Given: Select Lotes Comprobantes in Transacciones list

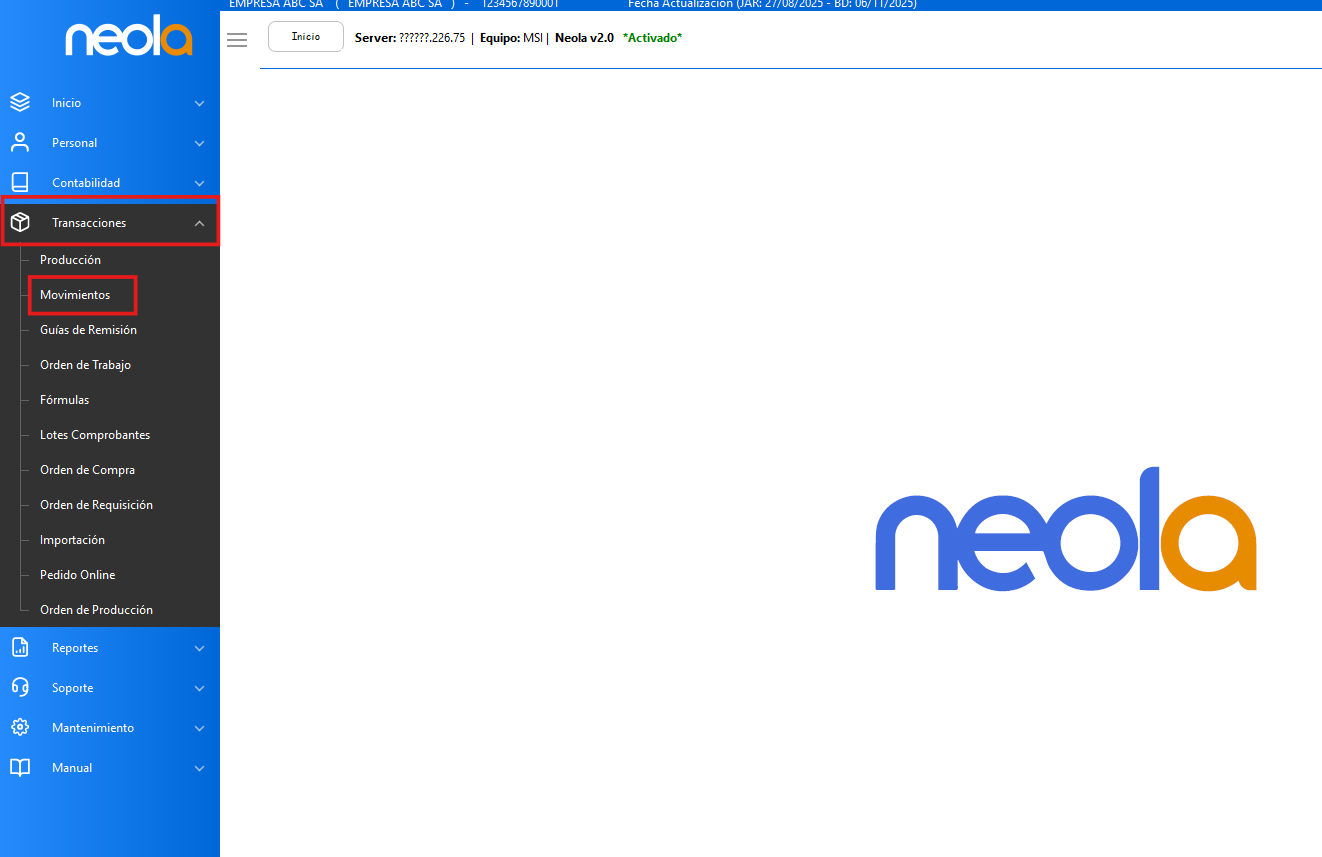Looking at the screenshot, I should click(x=95, y=435).
